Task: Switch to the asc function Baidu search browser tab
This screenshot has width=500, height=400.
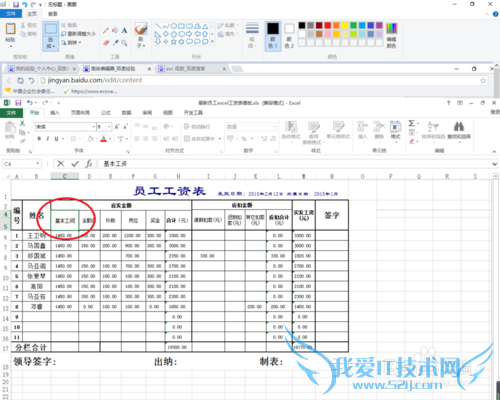Action: (x=190, y=69)
